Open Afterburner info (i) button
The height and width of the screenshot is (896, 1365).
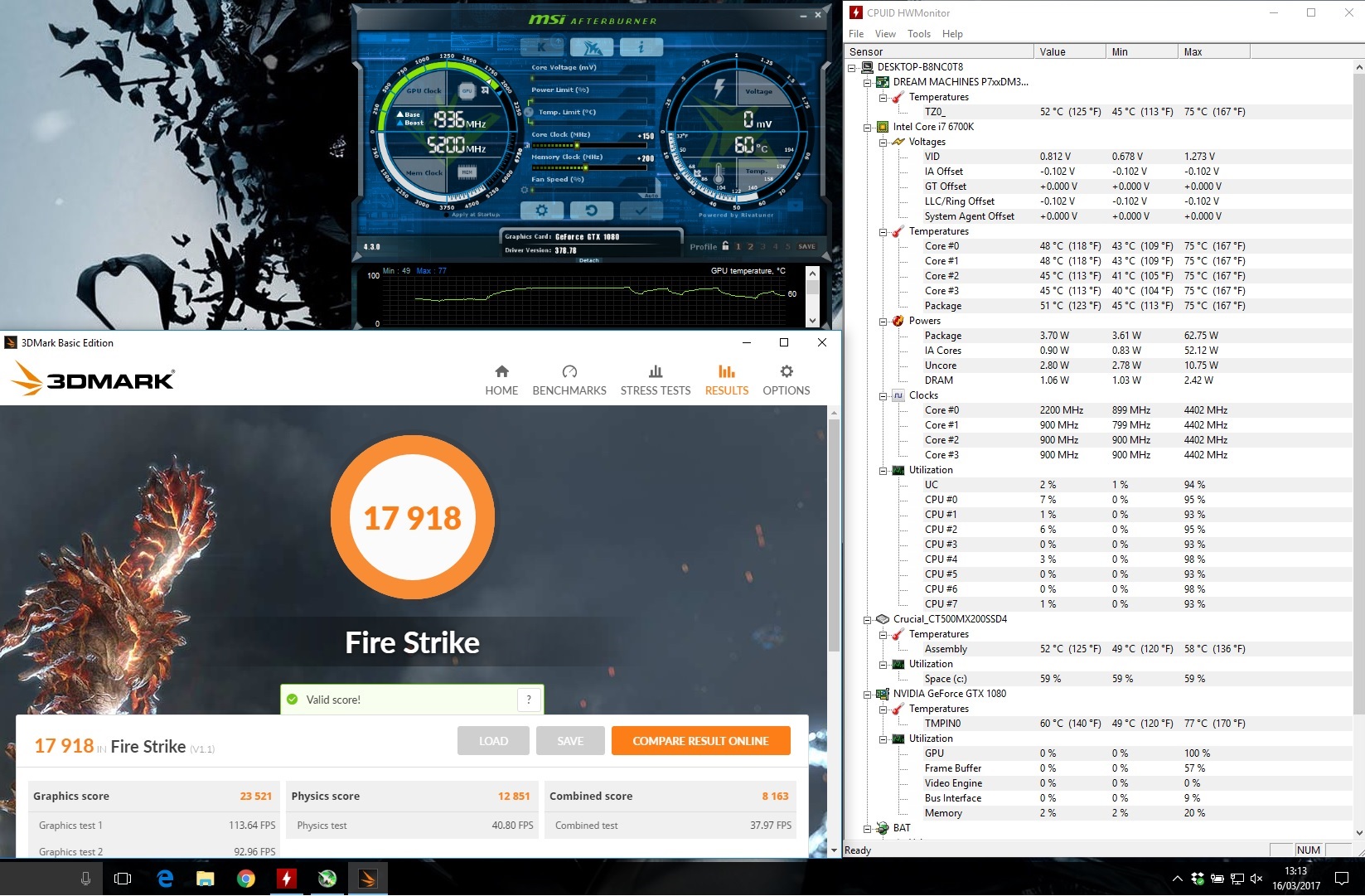tap(641, 47)
